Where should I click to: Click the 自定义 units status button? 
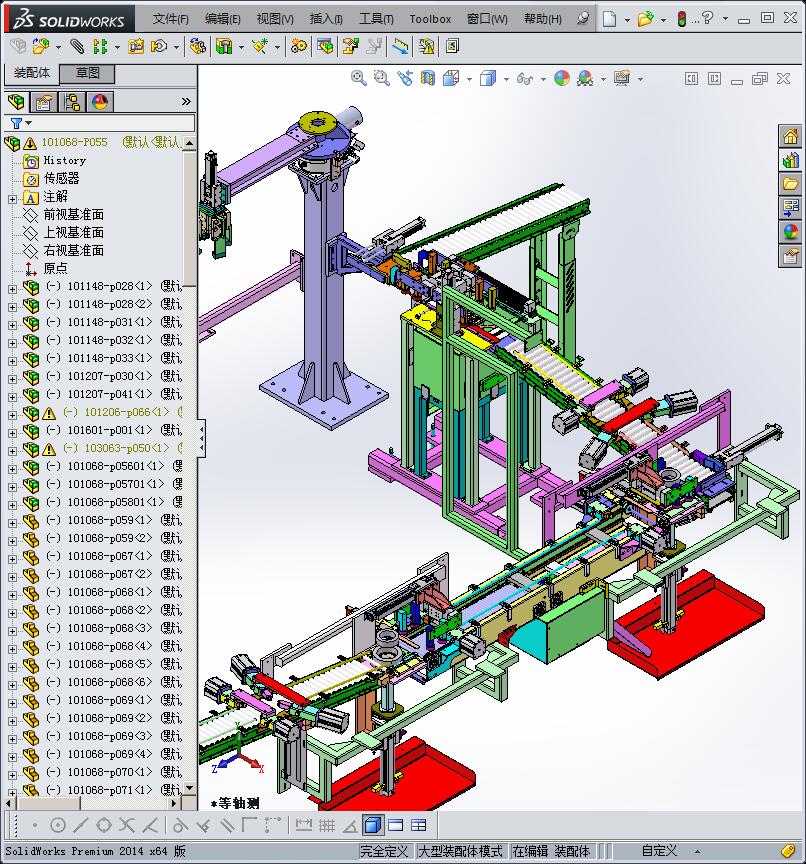(x=659, y=851)
